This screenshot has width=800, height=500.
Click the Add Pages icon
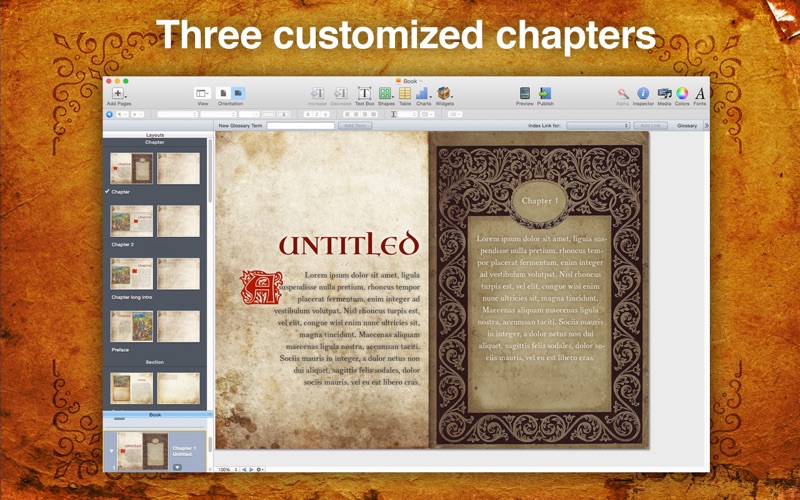tap(118, 93)
